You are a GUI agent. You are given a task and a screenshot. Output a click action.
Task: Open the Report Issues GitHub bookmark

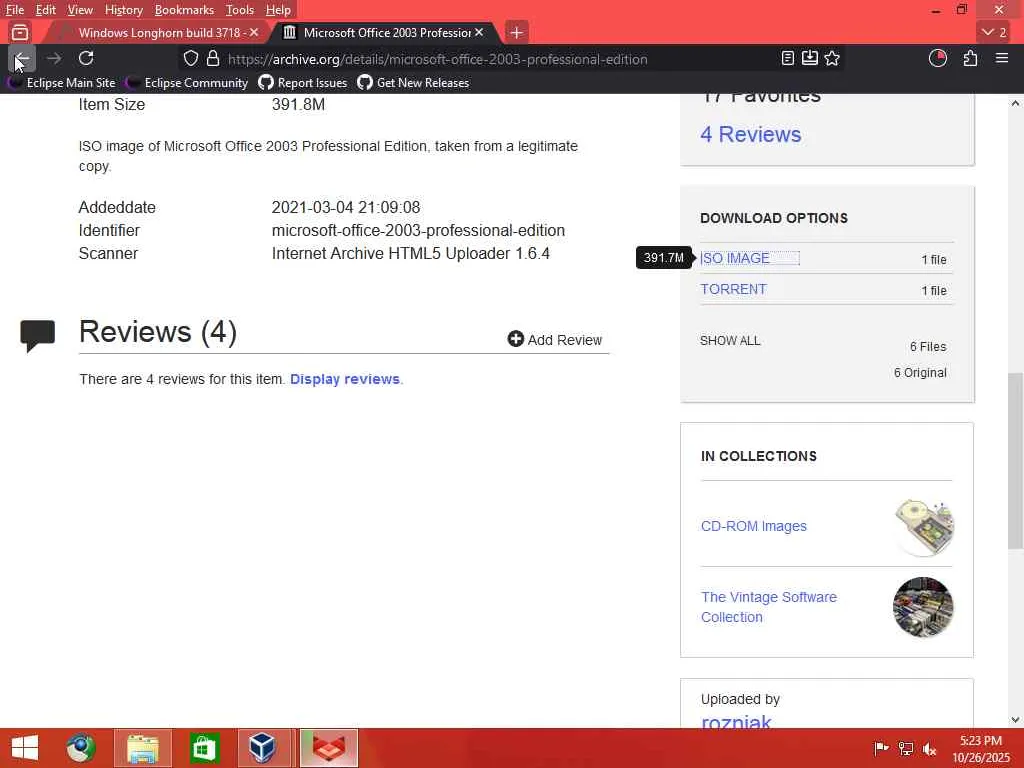point(303,83)
